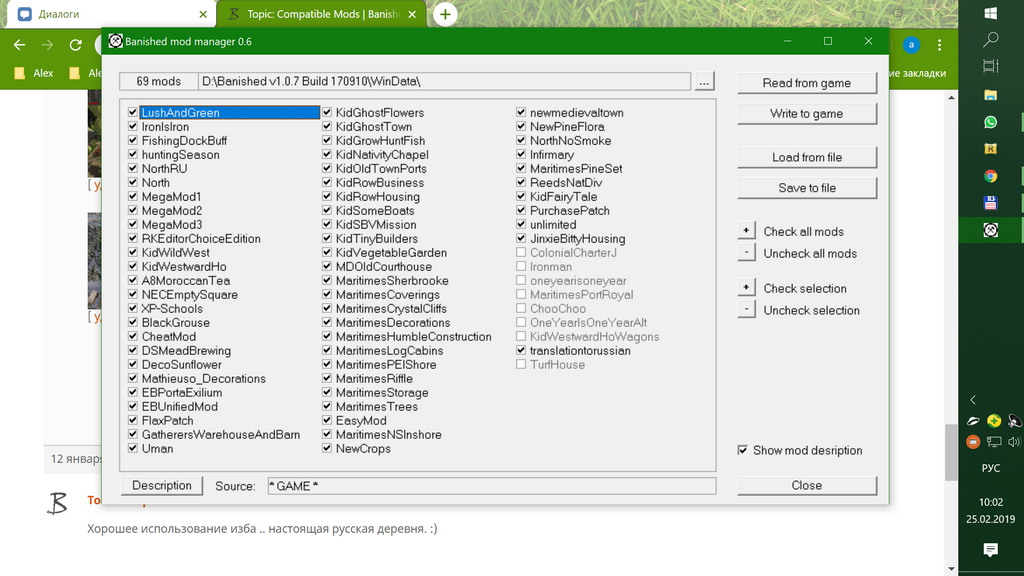Viewport: 1024px width, 576px height.
Task: Click the minus icon for Uncheck selection
Action: click(746, 310)
